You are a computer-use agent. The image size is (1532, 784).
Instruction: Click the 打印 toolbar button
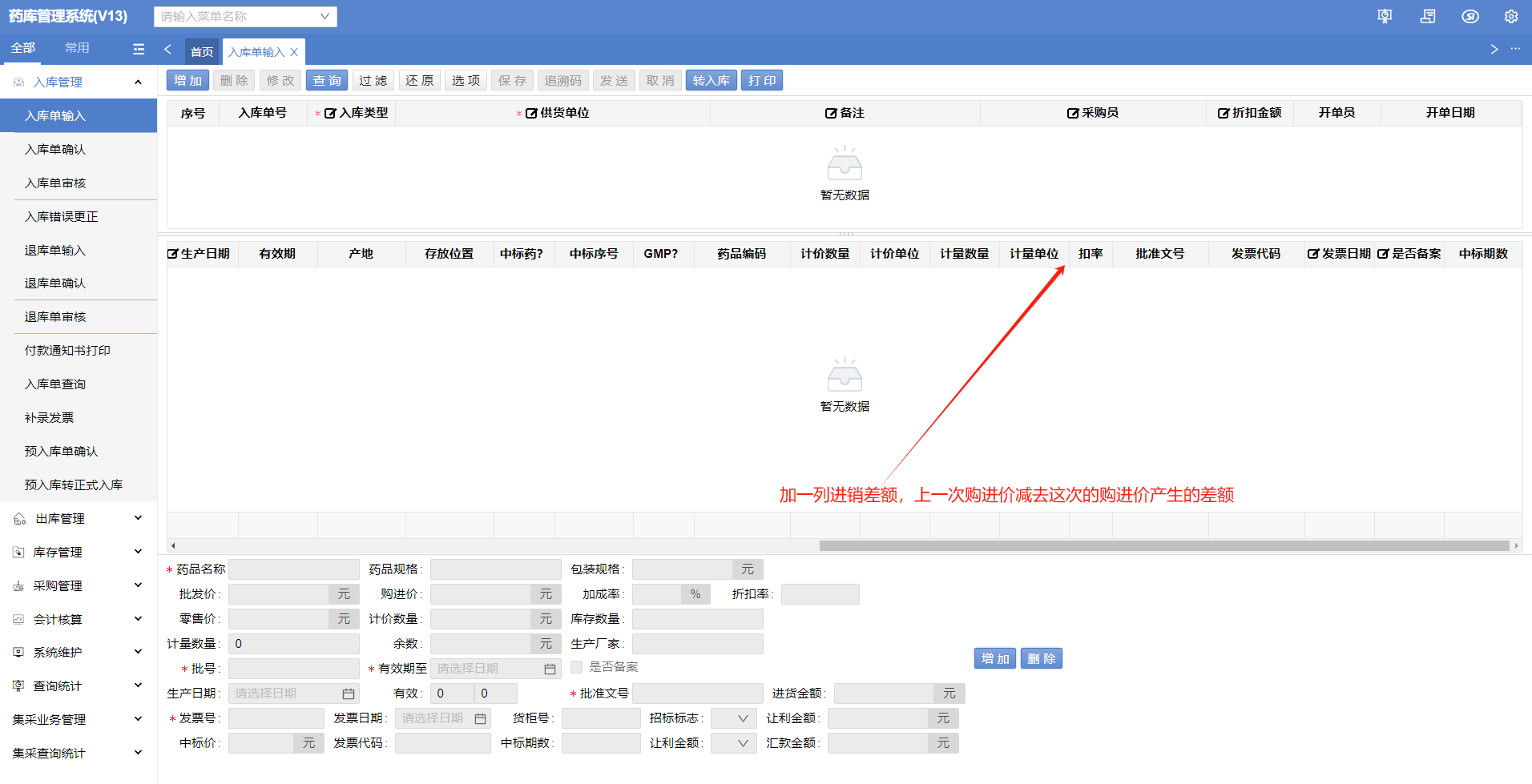[762, 81]
